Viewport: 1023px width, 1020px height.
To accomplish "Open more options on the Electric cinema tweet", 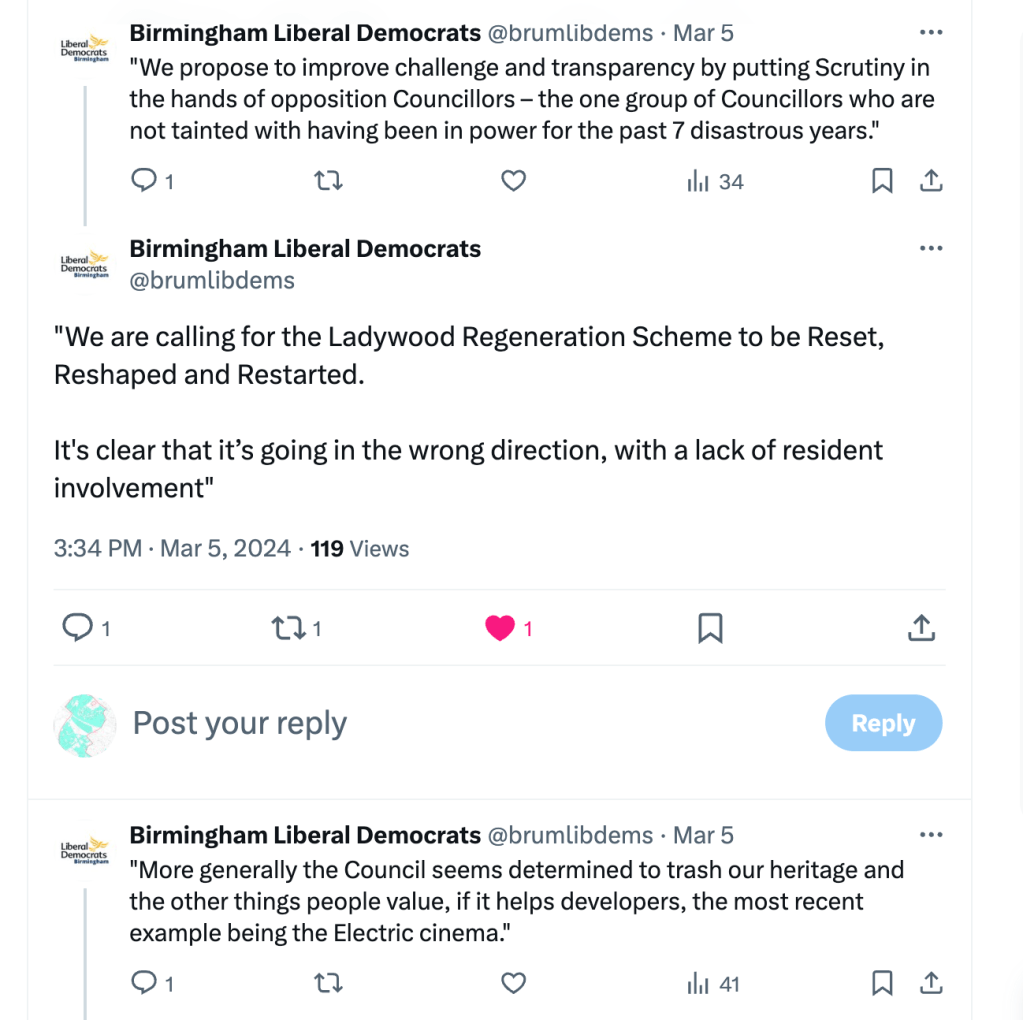I will point(931,835).
